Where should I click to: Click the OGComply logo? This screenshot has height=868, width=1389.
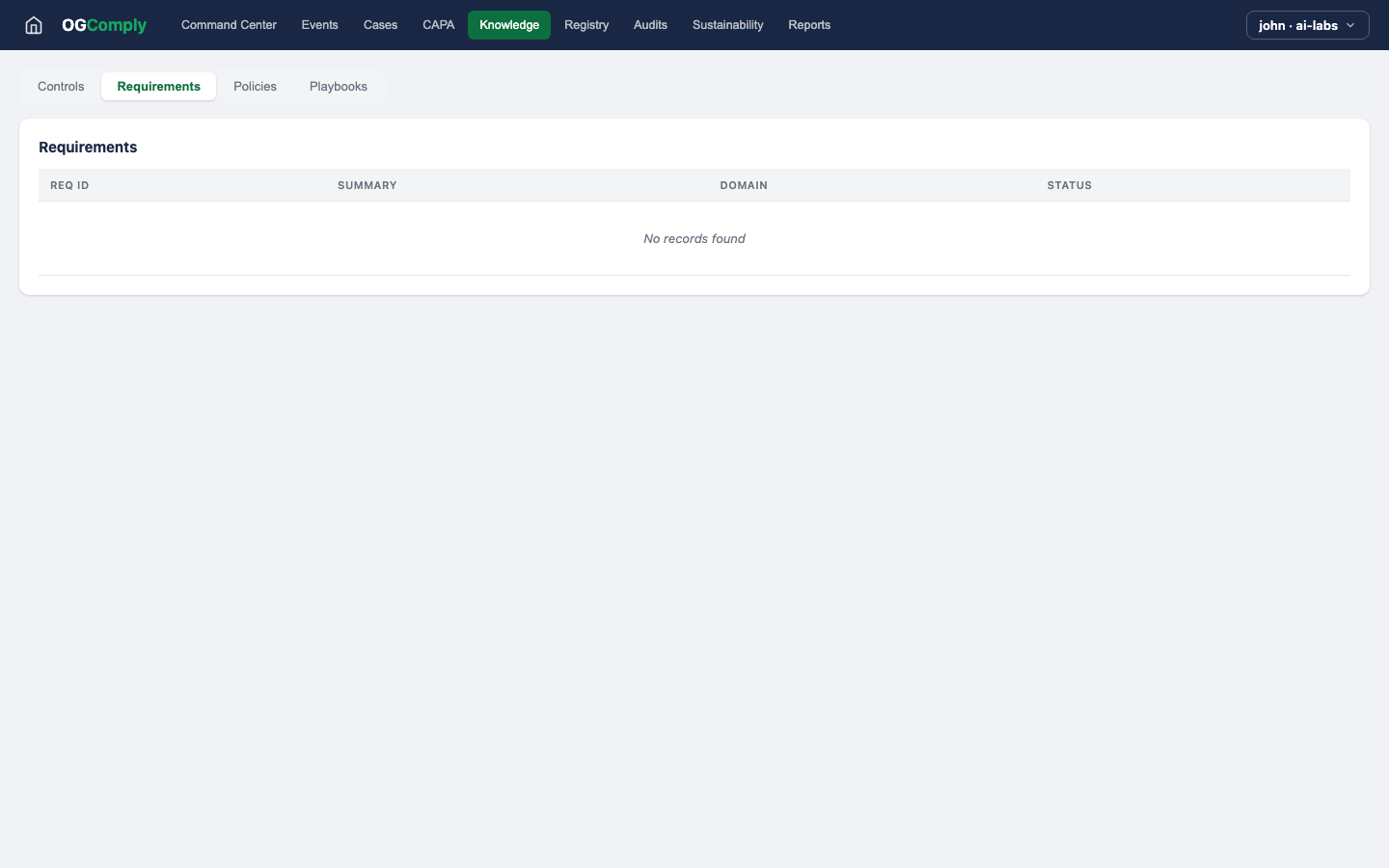[x=104, y=25]
